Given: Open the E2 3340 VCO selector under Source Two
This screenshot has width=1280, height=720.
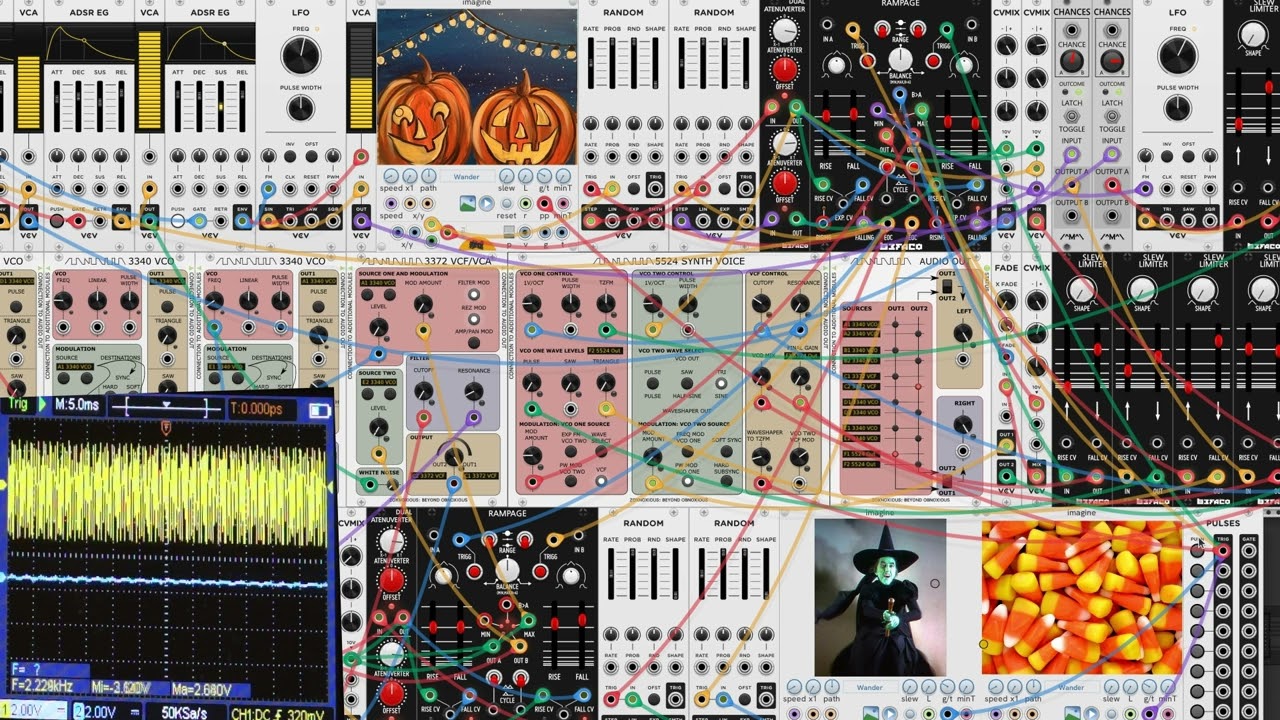Looking at the screenshot, I should click(x=379, y=382).
